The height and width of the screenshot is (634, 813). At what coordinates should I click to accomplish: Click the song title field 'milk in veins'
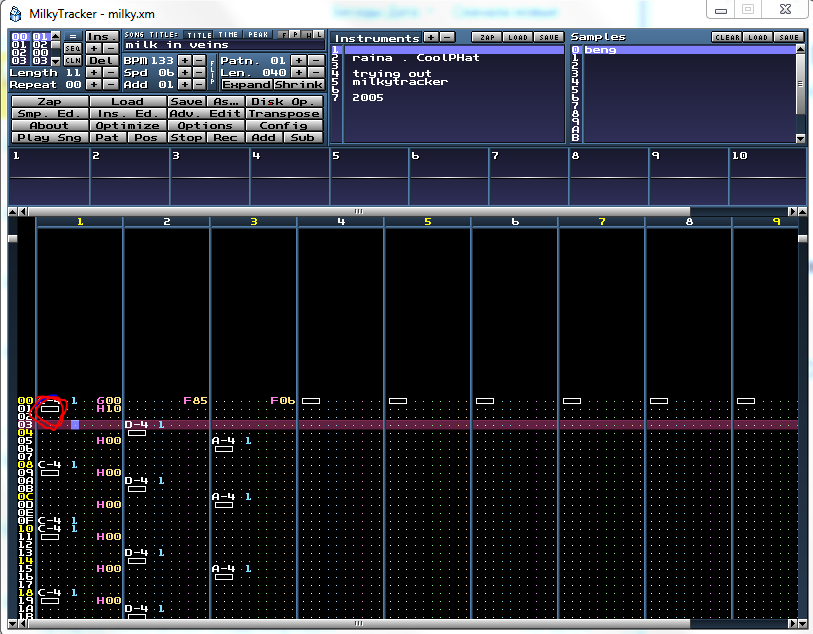[223, 45]
